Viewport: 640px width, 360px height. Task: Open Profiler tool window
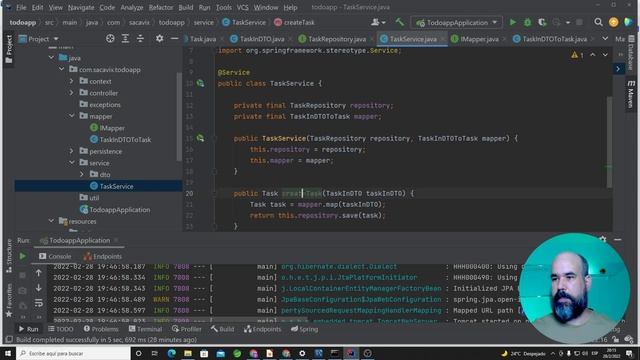point(187,329)
